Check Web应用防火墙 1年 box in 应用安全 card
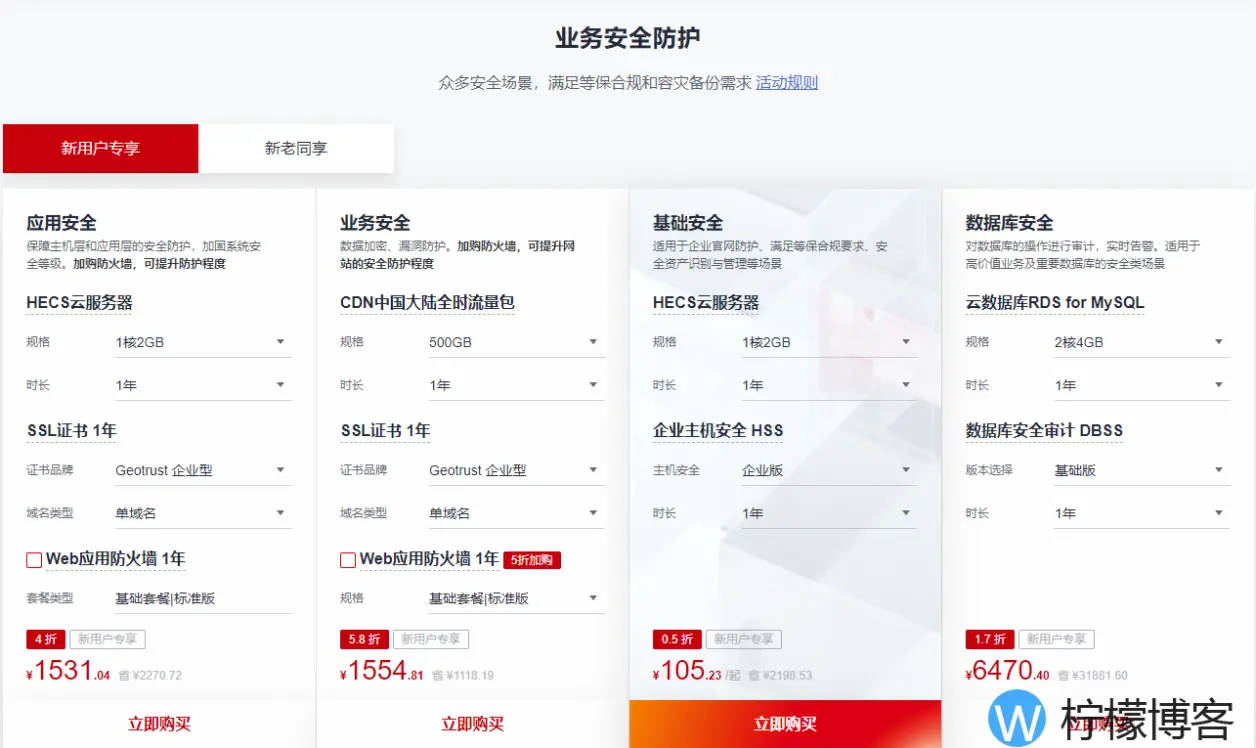Screen dimensions: 1256x748 [34, 560]
